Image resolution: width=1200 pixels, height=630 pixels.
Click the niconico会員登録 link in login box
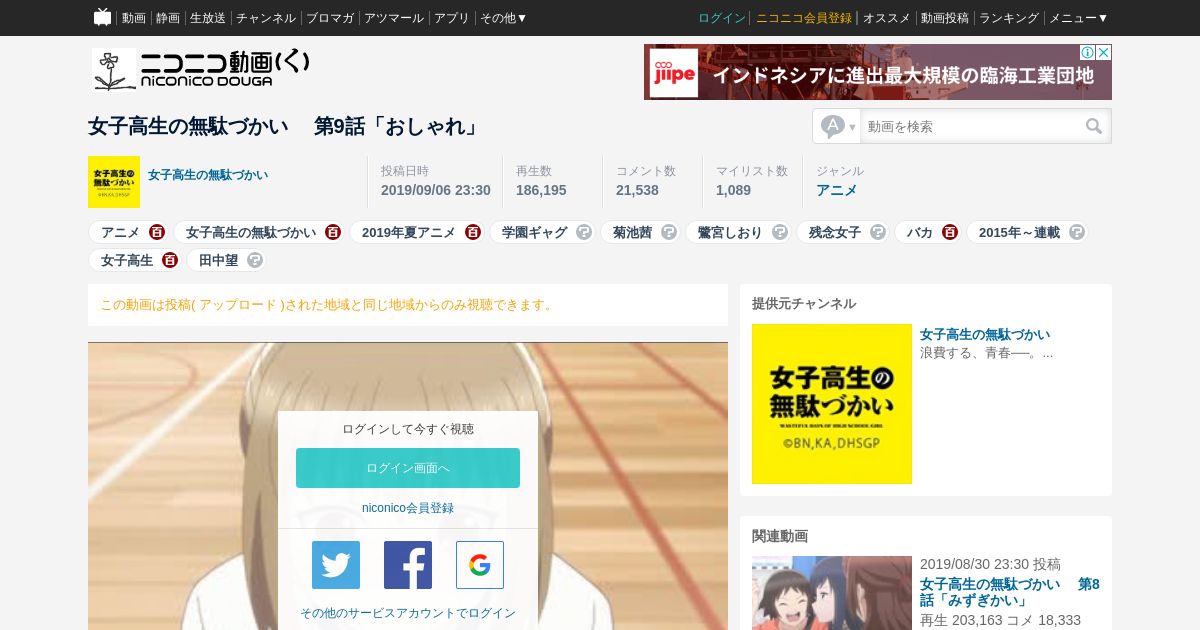click(x=408, y=508)
